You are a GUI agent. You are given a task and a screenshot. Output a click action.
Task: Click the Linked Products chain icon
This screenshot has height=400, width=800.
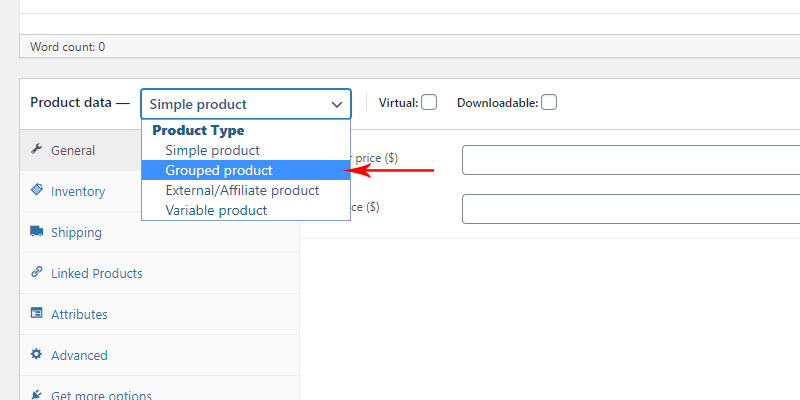tap(36, 272)
